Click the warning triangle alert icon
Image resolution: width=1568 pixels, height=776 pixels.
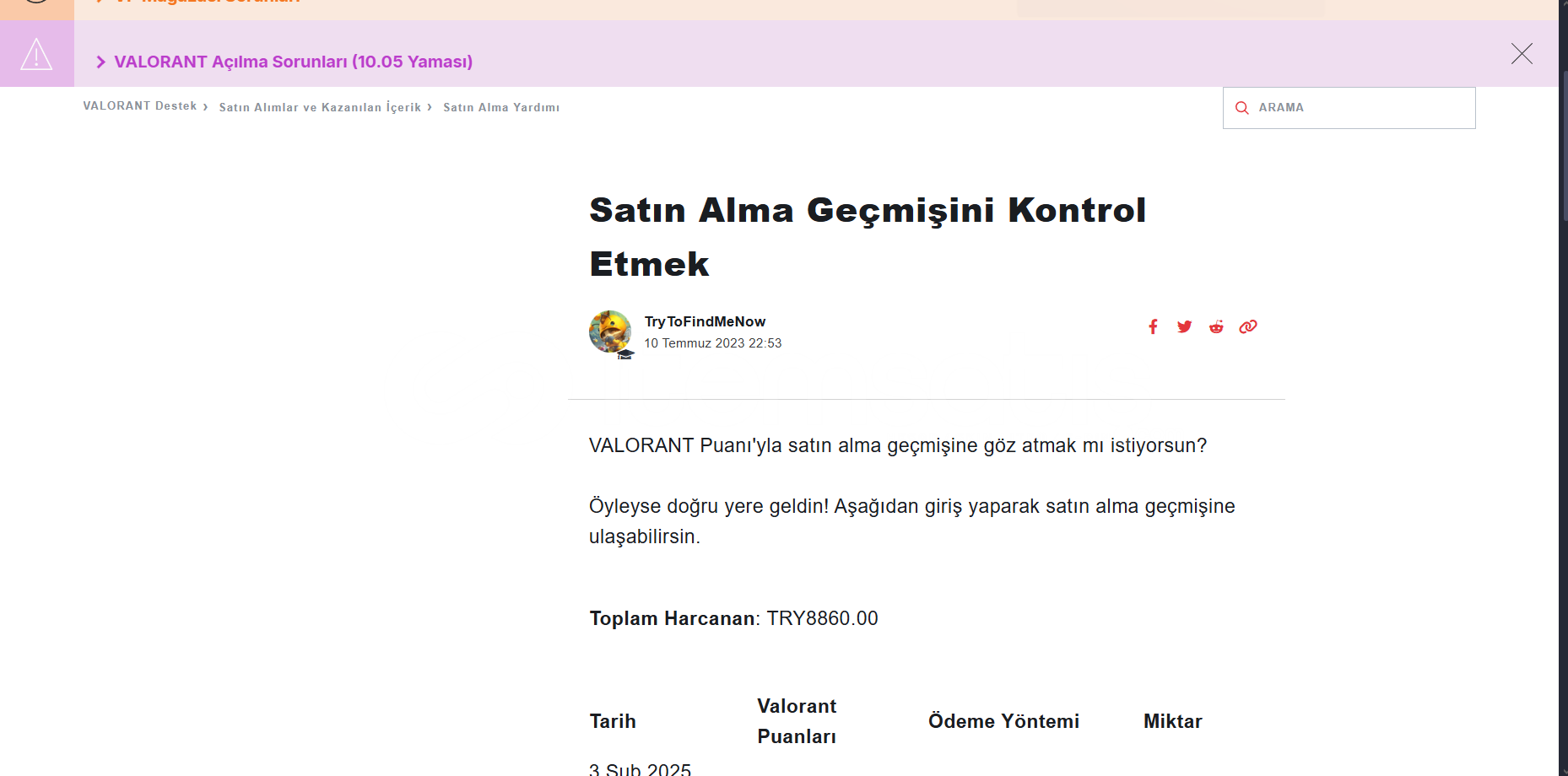point(36,54)
